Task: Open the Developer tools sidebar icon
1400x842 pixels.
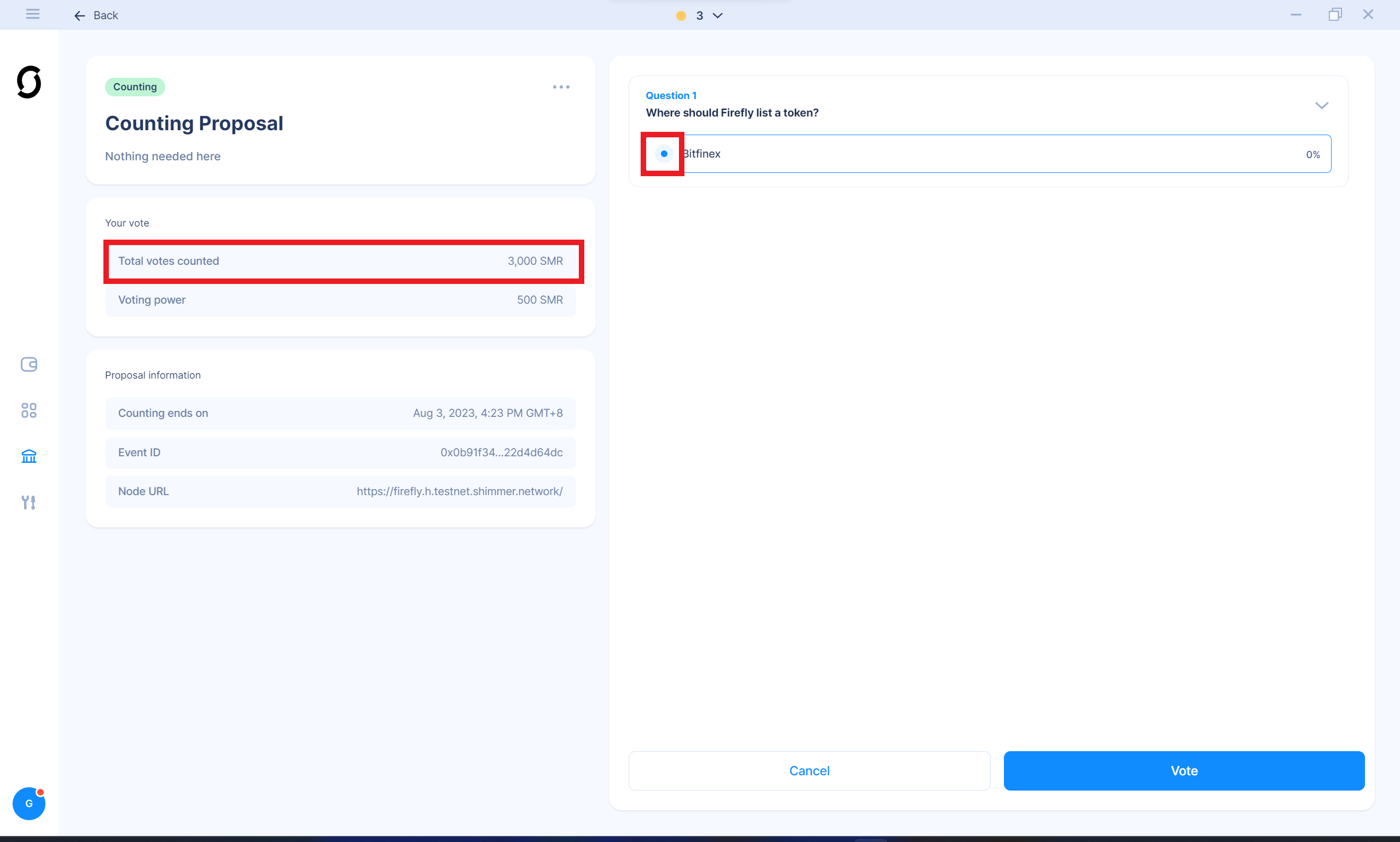Action: click(29, 502)
